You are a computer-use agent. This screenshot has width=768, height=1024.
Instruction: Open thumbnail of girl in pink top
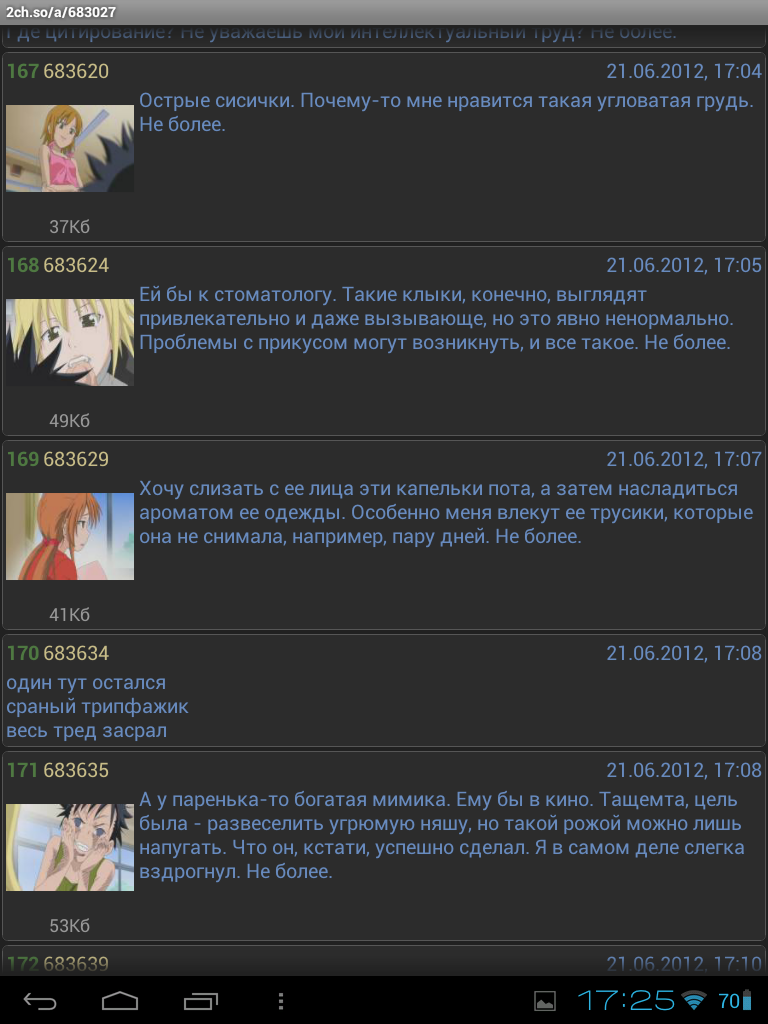pyautogui.click(x=70, y=148)
